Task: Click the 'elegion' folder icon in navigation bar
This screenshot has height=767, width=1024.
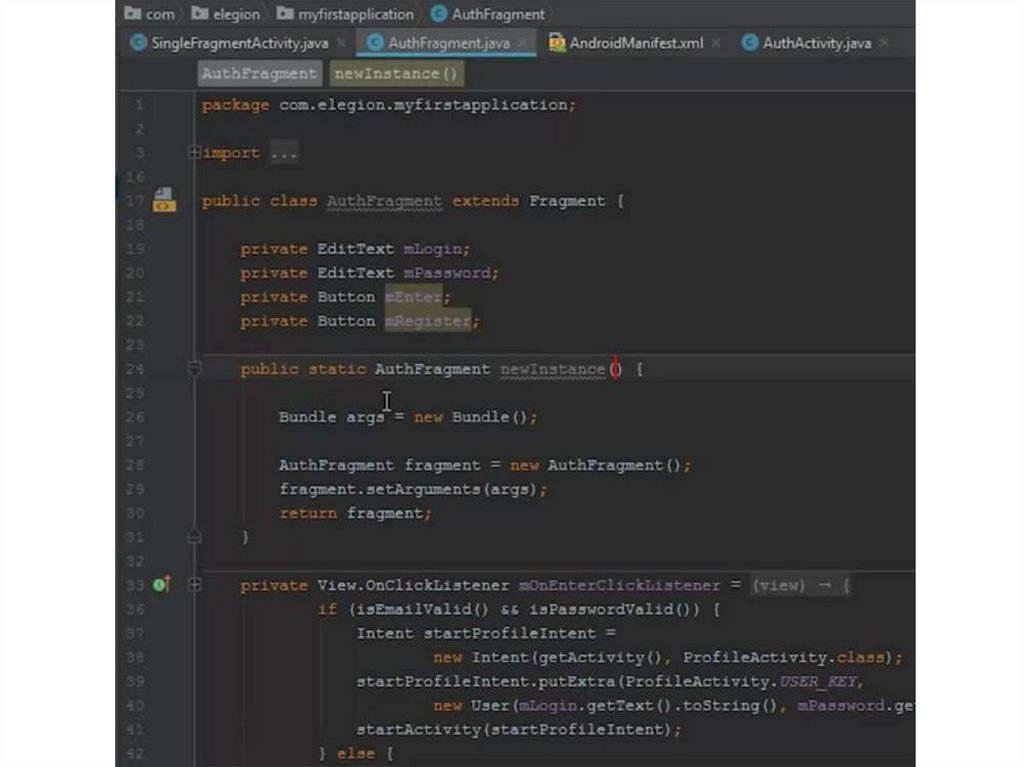Action: pos(199,14)
